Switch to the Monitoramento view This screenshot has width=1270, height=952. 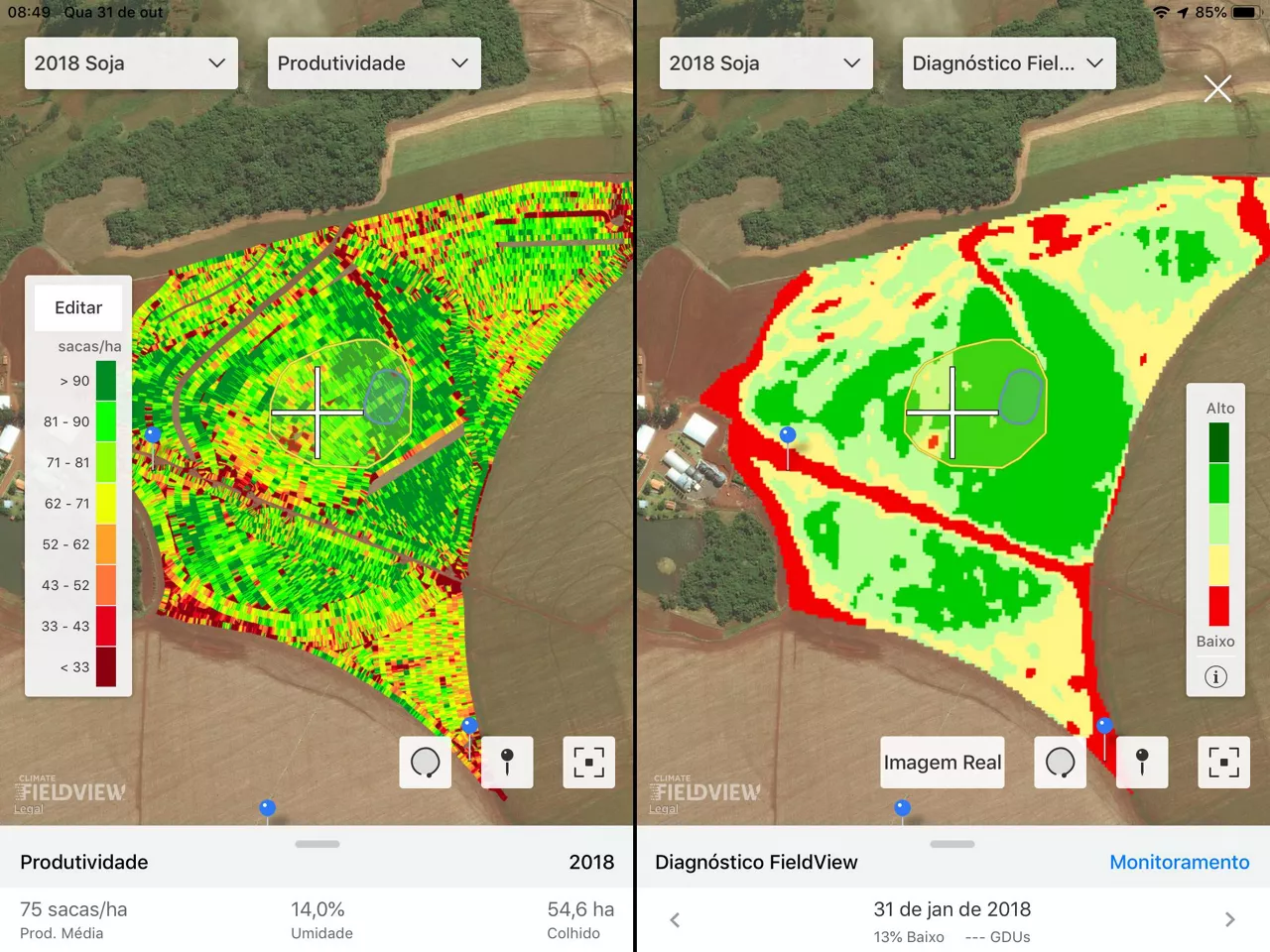click(1179, 862)
